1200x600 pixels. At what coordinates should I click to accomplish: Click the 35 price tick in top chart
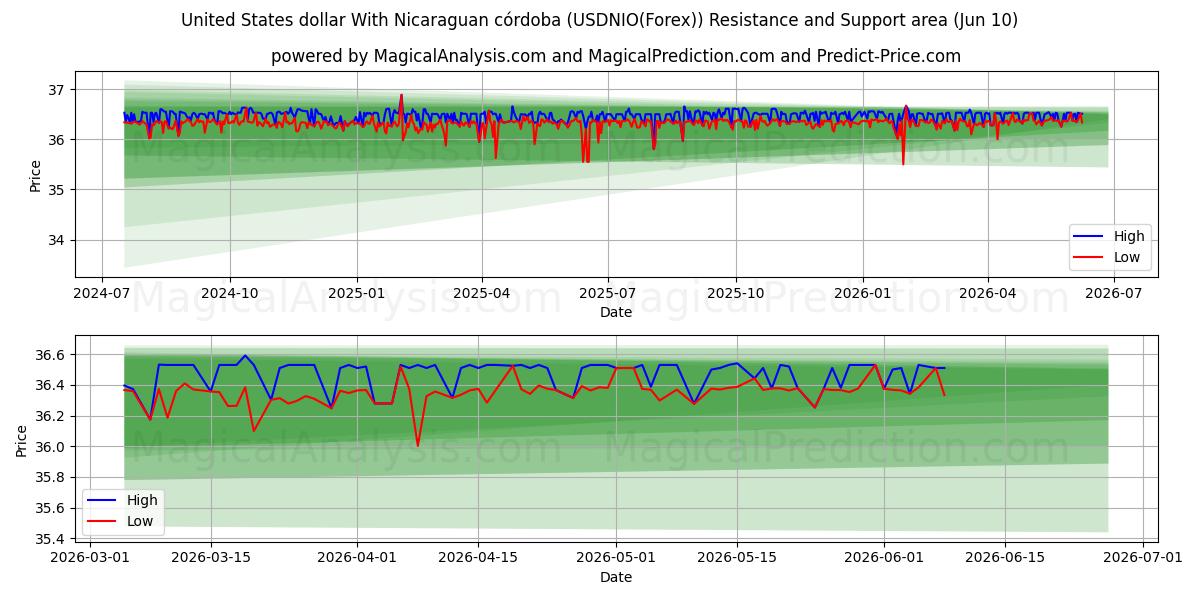coord(56,190)
